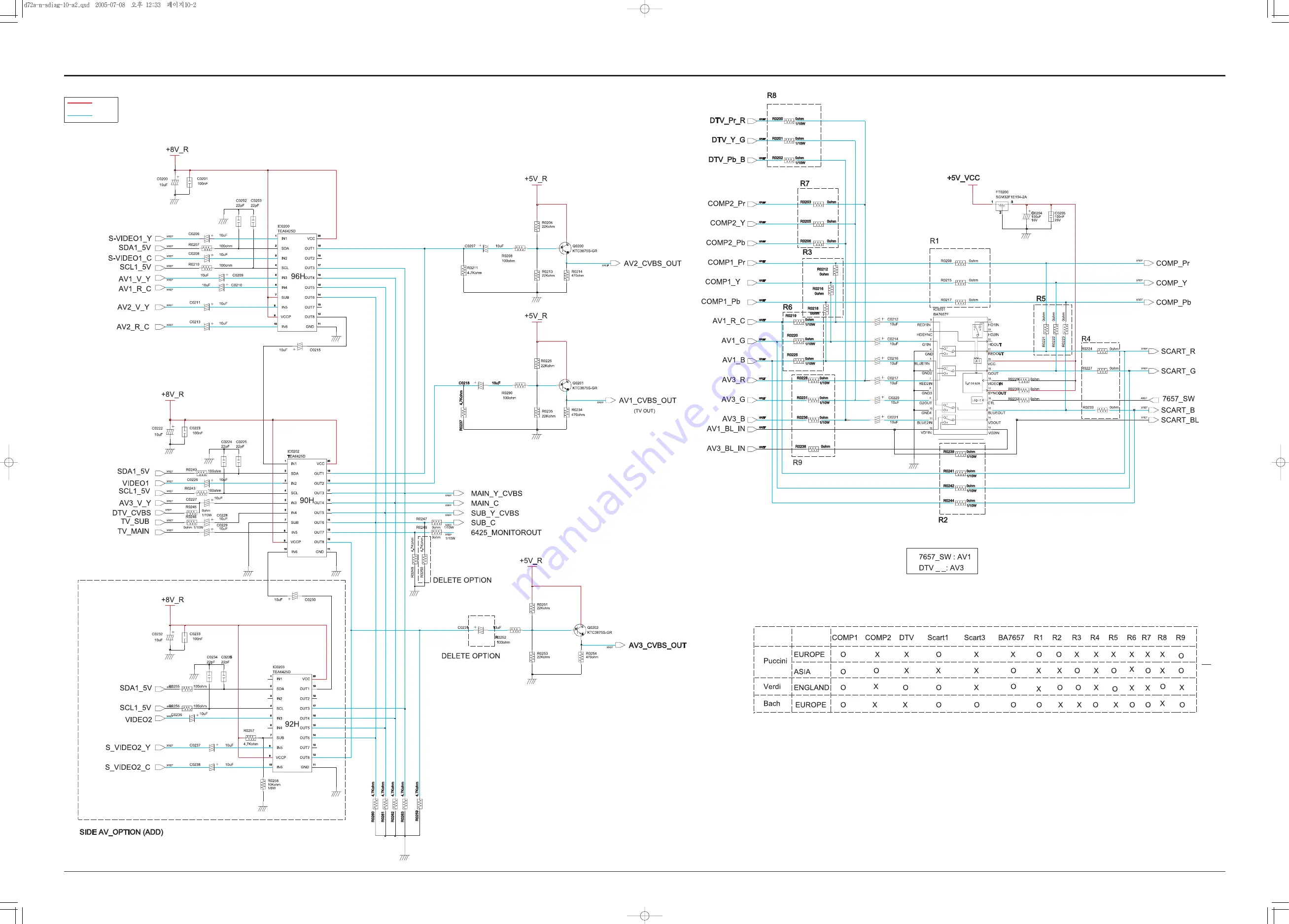Click the AV3_B signal label
The width and height of the screenshot is (1289, 924).
(734, 419)
